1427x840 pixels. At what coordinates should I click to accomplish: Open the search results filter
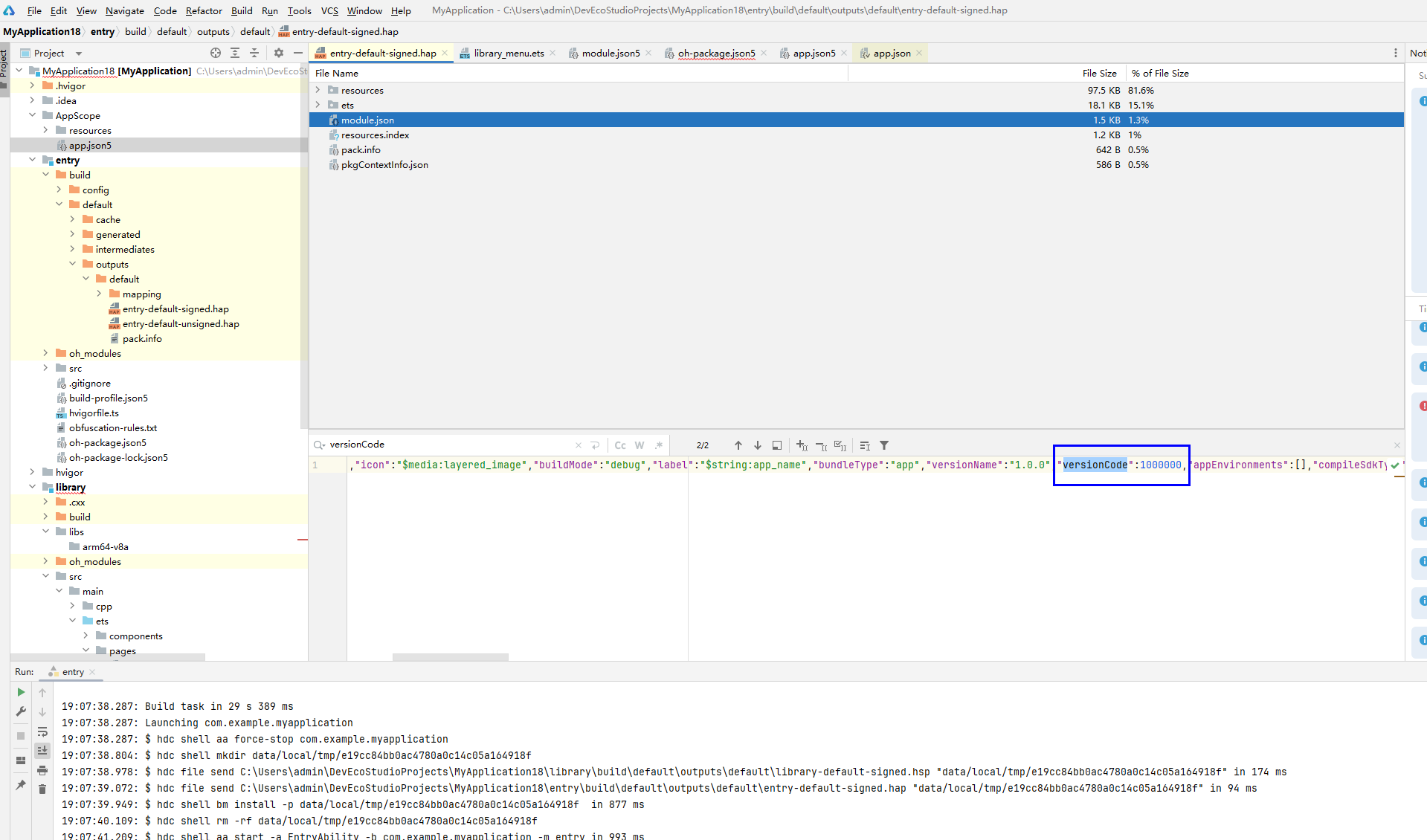(884, 445)
